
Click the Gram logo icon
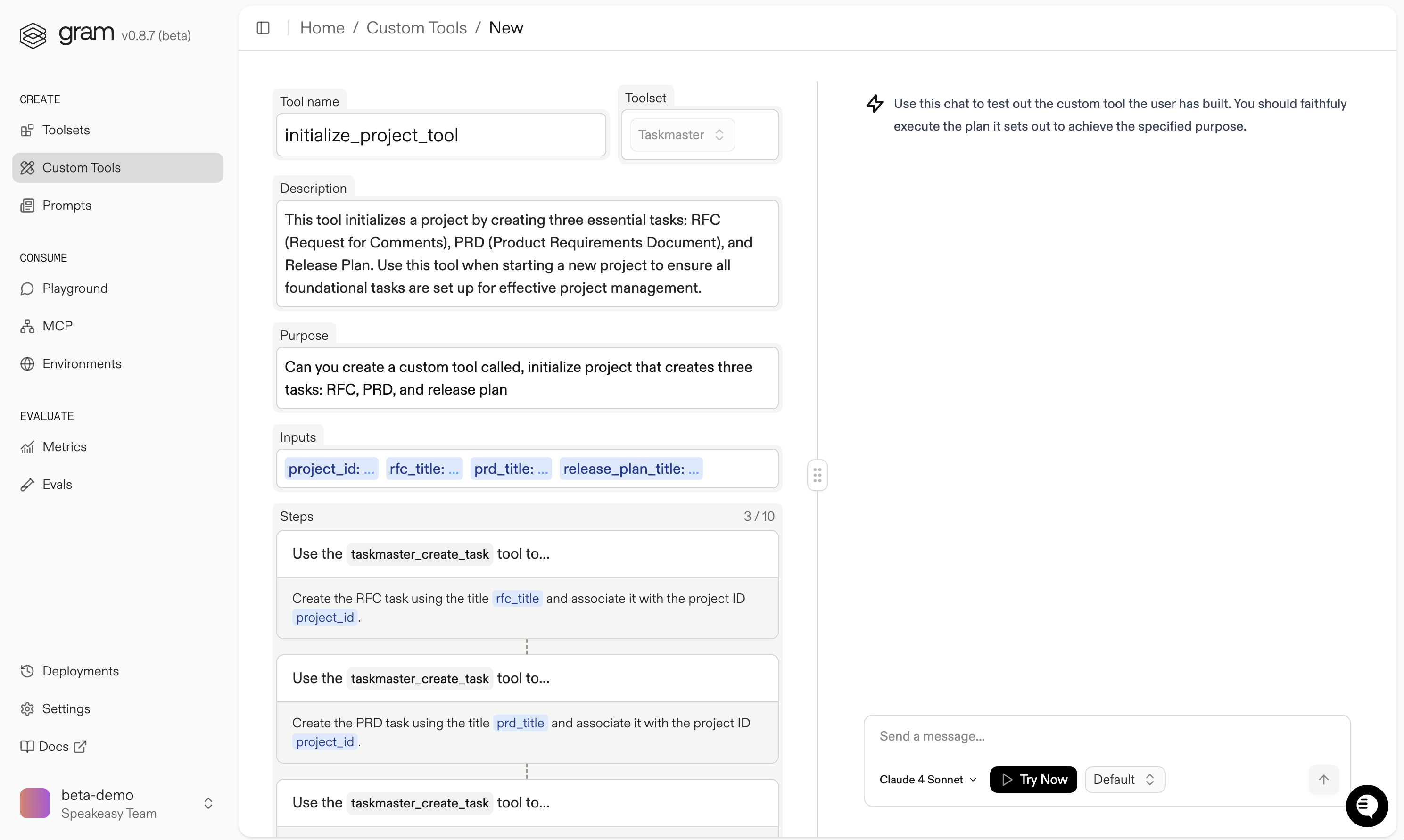pos(33,35)
